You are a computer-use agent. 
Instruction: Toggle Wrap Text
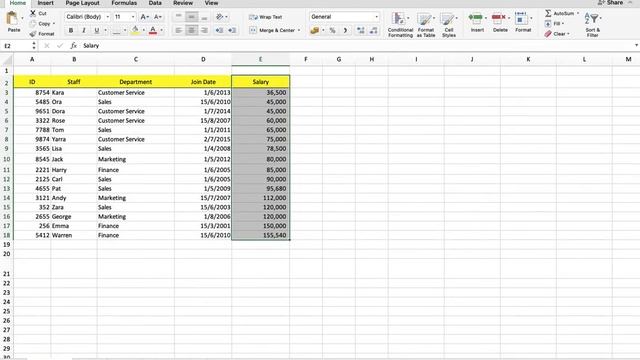coord(266,17)
